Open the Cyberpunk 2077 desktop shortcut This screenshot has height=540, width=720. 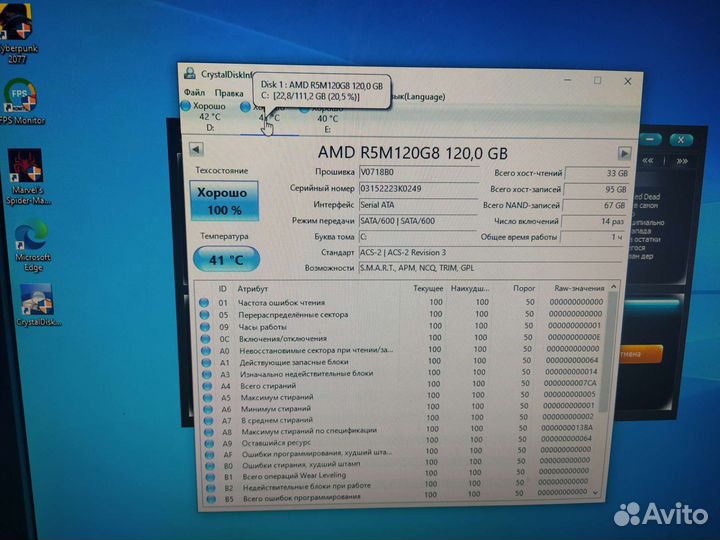pos(17,32)
